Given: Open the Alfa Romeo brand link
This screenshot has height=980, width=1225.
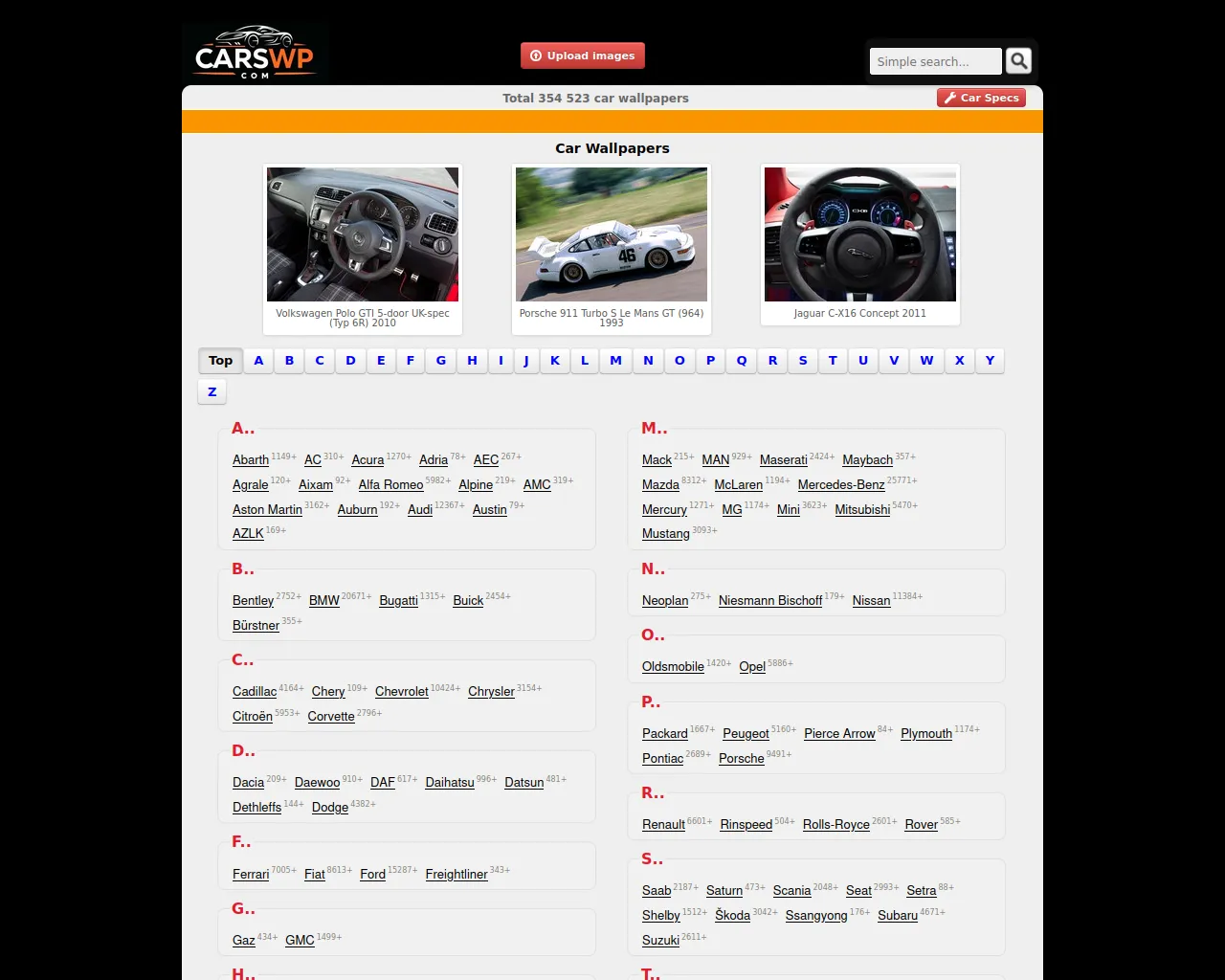Looking at the screenshot, I should (x=390, y=485).
